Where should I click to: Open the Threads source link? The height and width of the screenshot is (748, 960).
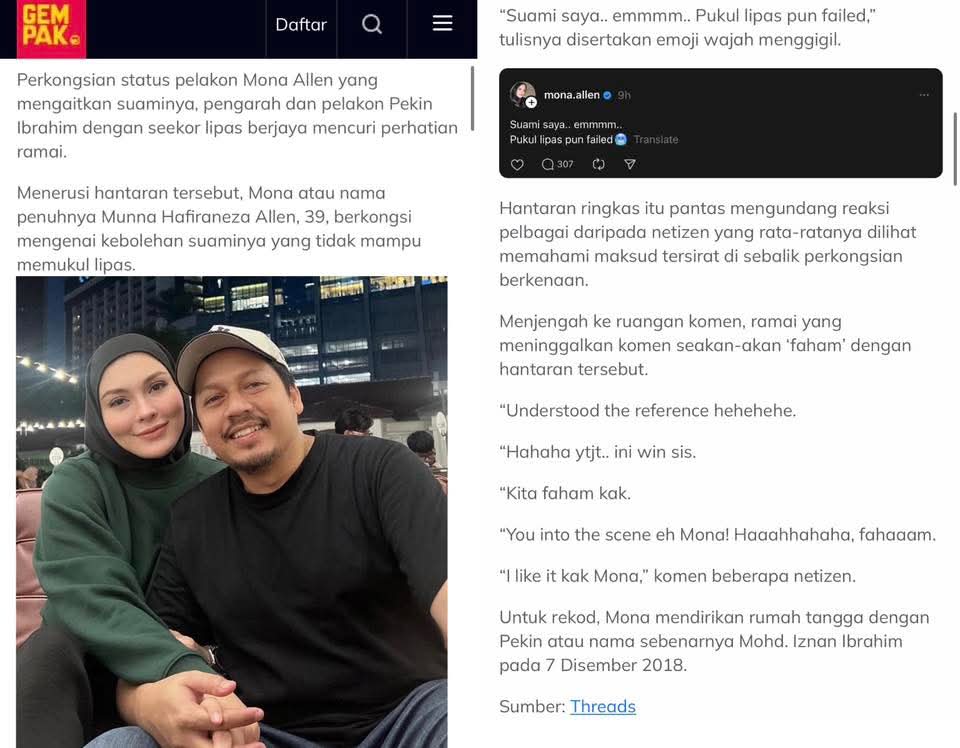(x=602, y=706)
